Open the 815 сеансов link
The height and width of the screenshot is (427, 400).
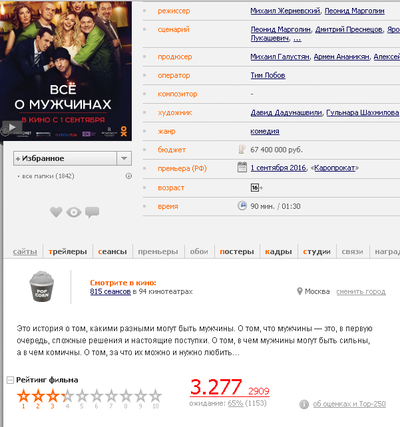pyautogui.click(x=110, y=292)
